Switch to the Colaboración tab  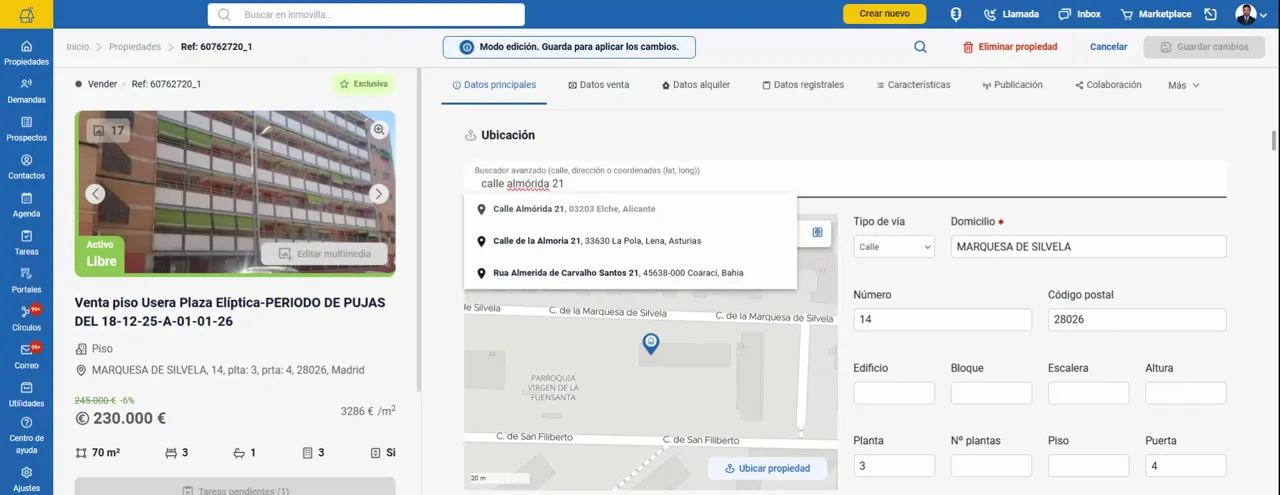point(1108,85)
